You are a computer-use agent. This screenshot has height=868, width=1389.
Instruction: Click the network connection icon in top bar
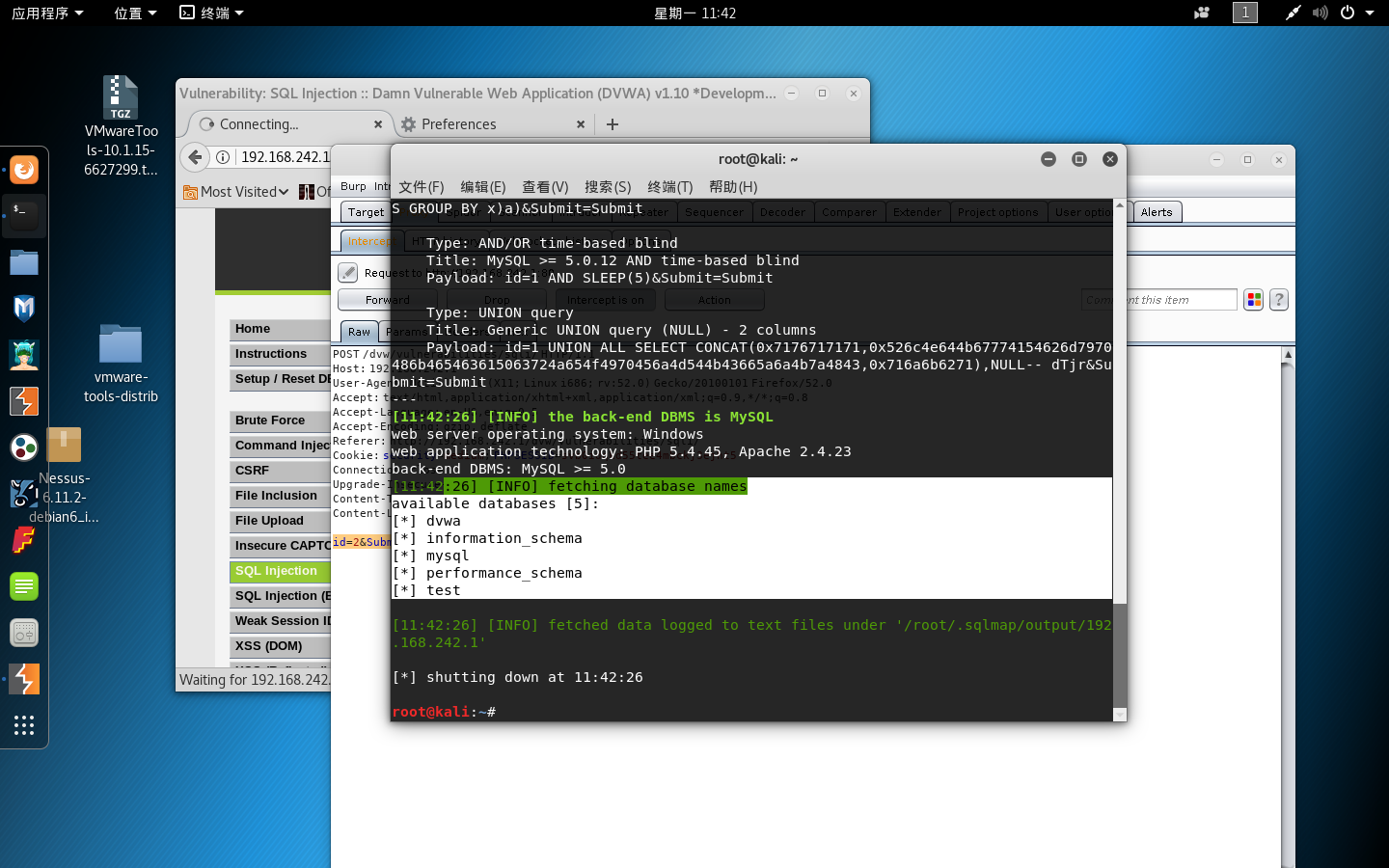(x=1293, y=13)
